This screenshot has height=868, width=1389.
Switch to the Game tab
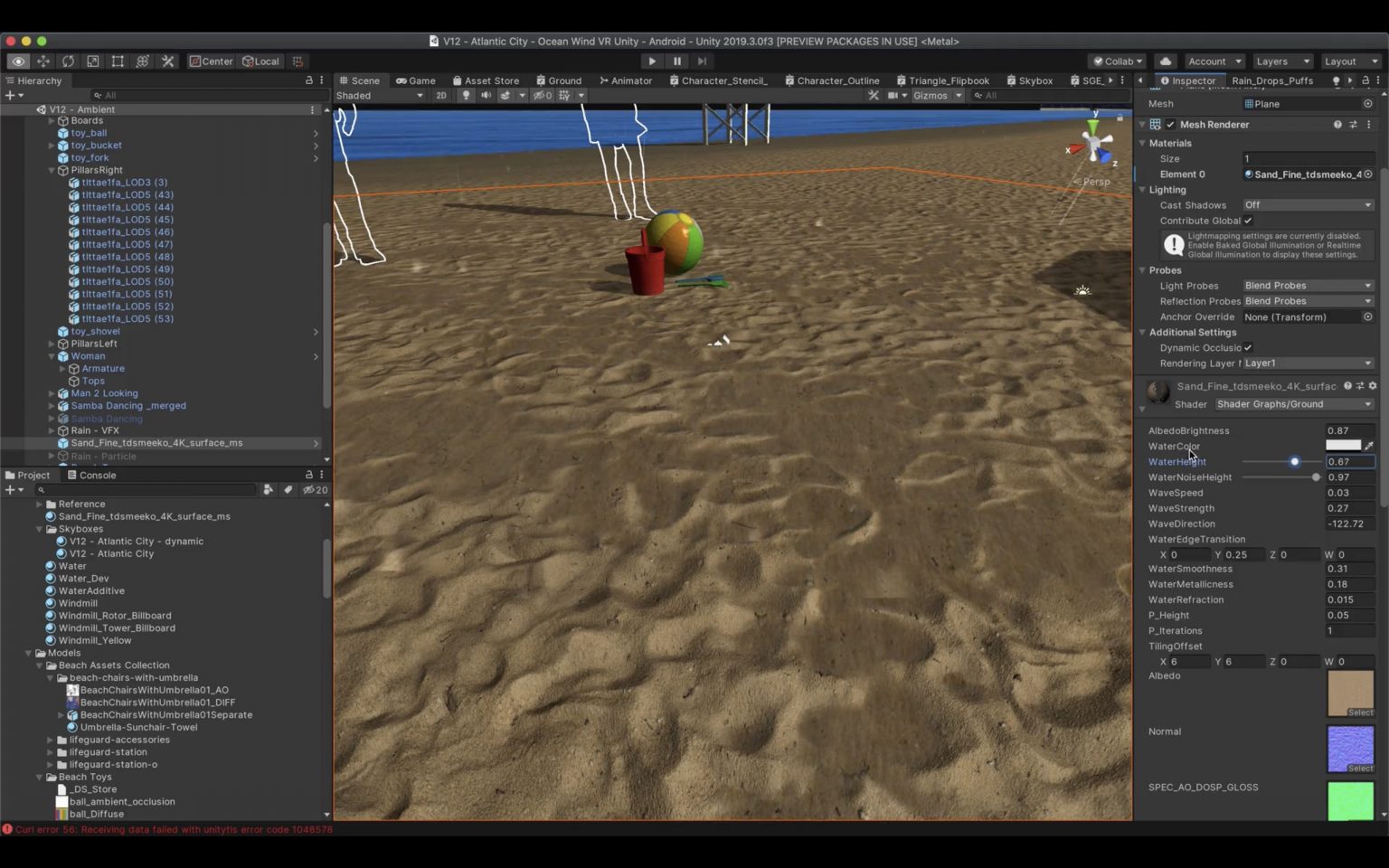[415, 80]
